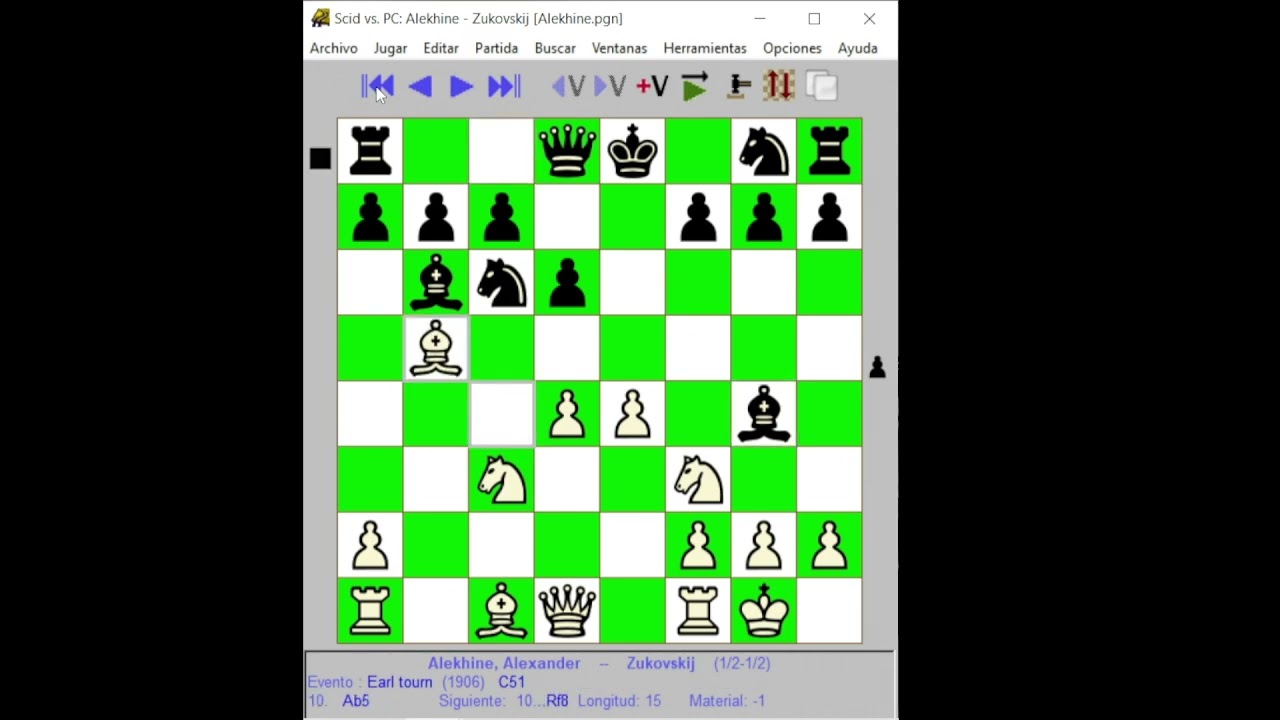Select the white pawn on d4
Image resolution: width=1280 pixels, height=720 pixels.
click(x=567, y=413)
